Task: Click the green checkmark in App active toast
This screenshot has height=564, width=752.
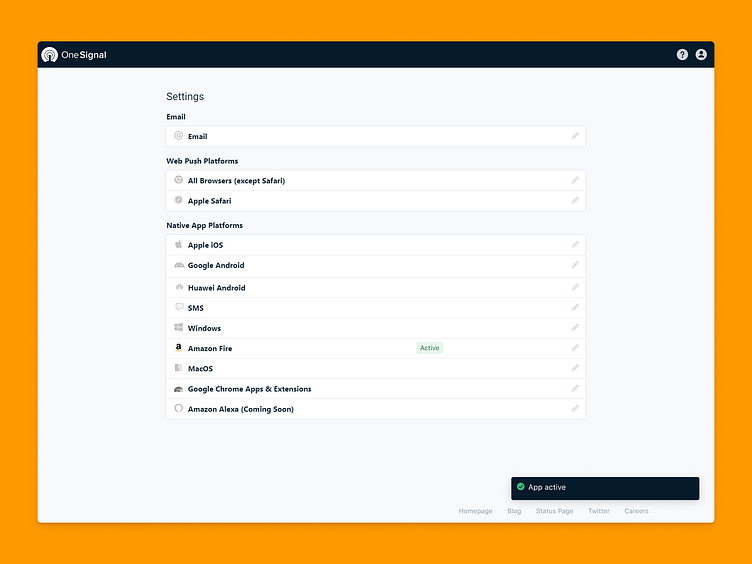Action: [x=521, y=487]
